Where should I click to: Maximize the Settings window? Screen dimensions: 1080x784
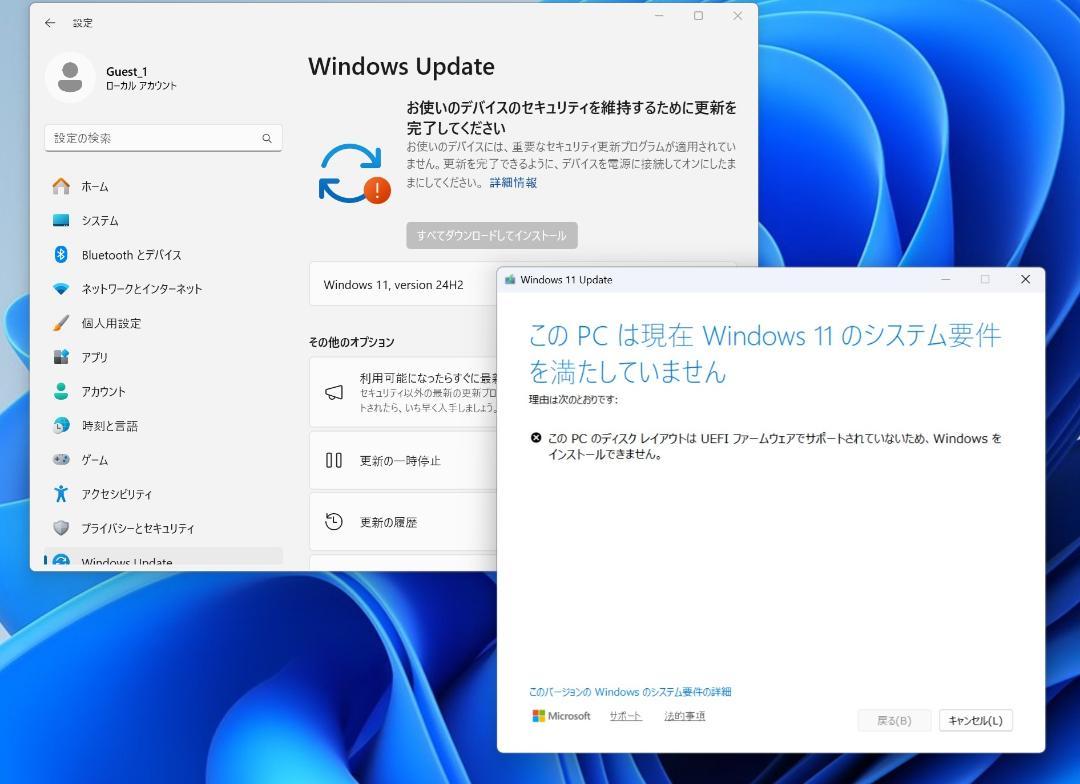pyautogui.click(x=698, y=15)
